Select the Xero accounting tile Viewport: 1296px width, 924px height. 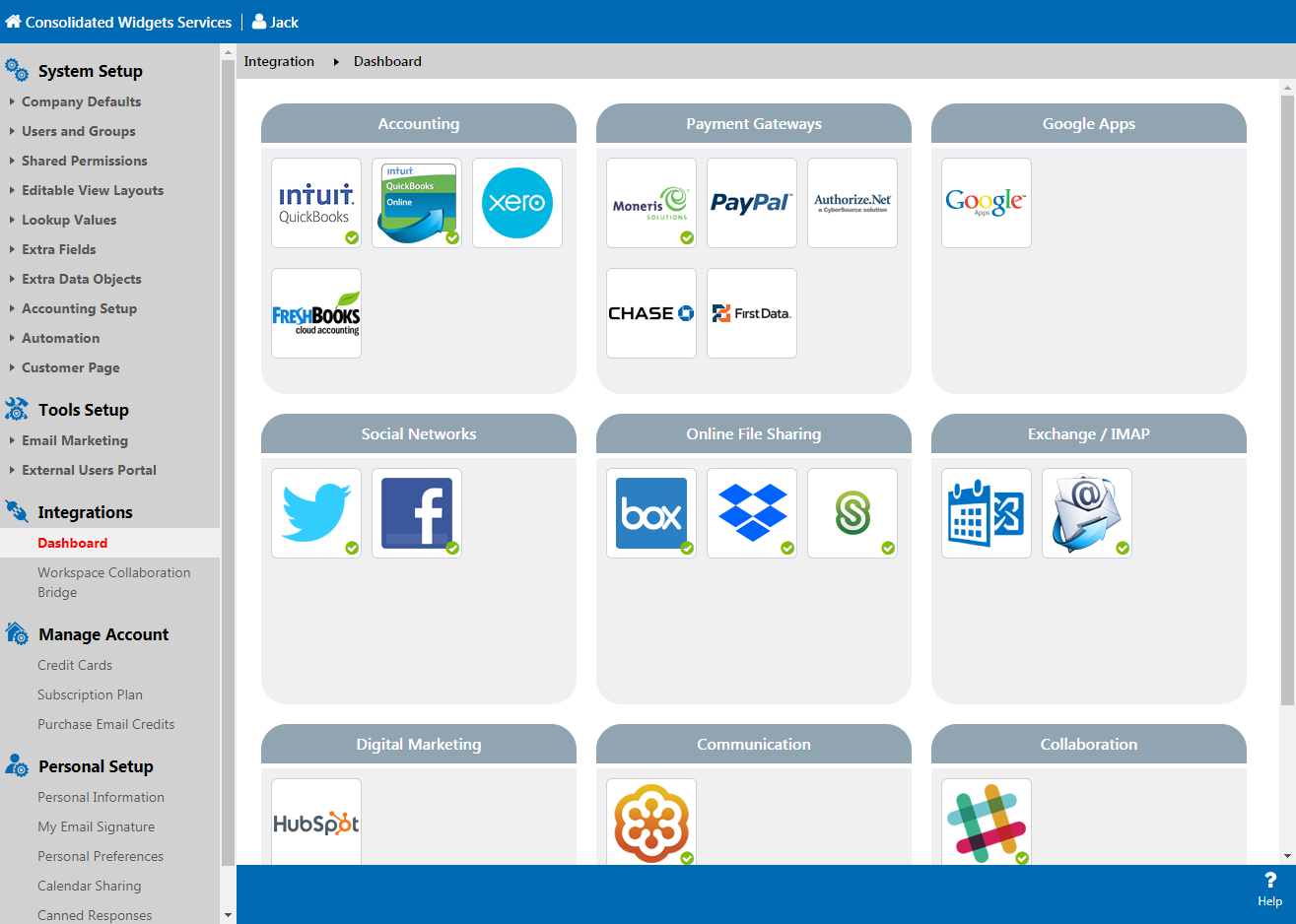pyautogui.click(x=517, y=203)
